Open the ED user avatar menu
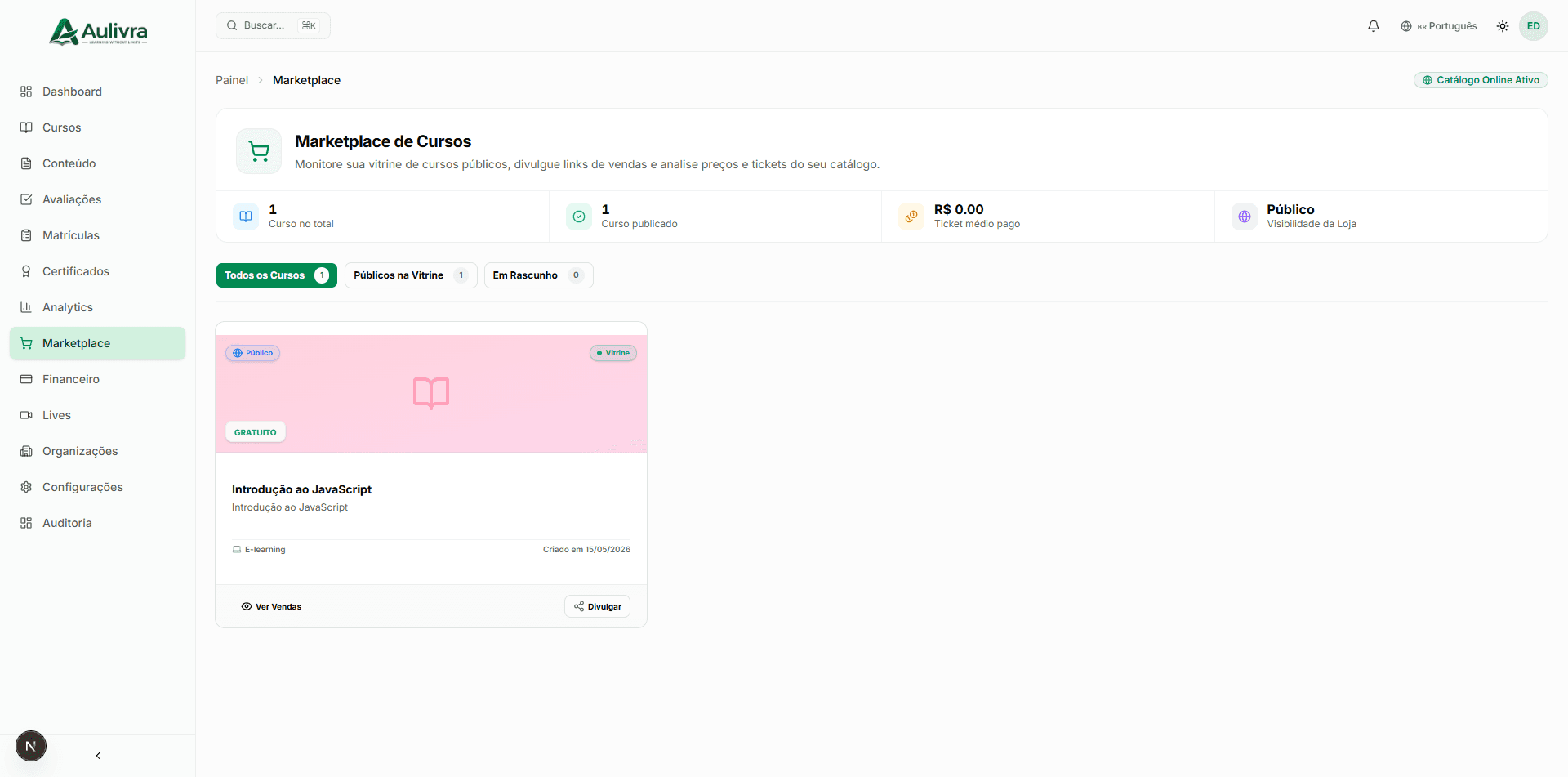This screenshot has width=1568, height=777. [1534, 26]
